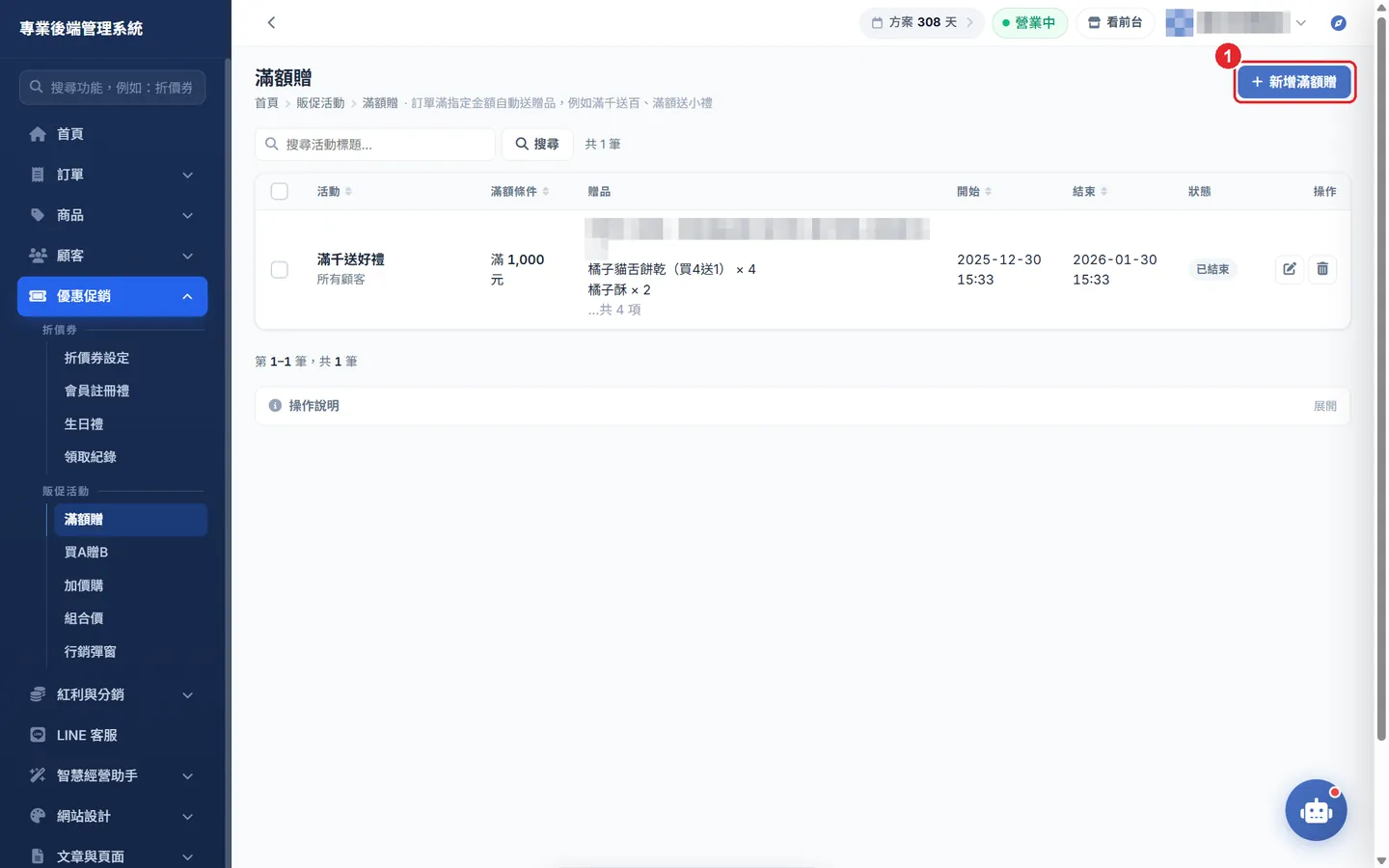The width and height of the screenshot is (1389, 868).
Task: Sort by 滿額條件 column arrows
Action: point(546,192)
